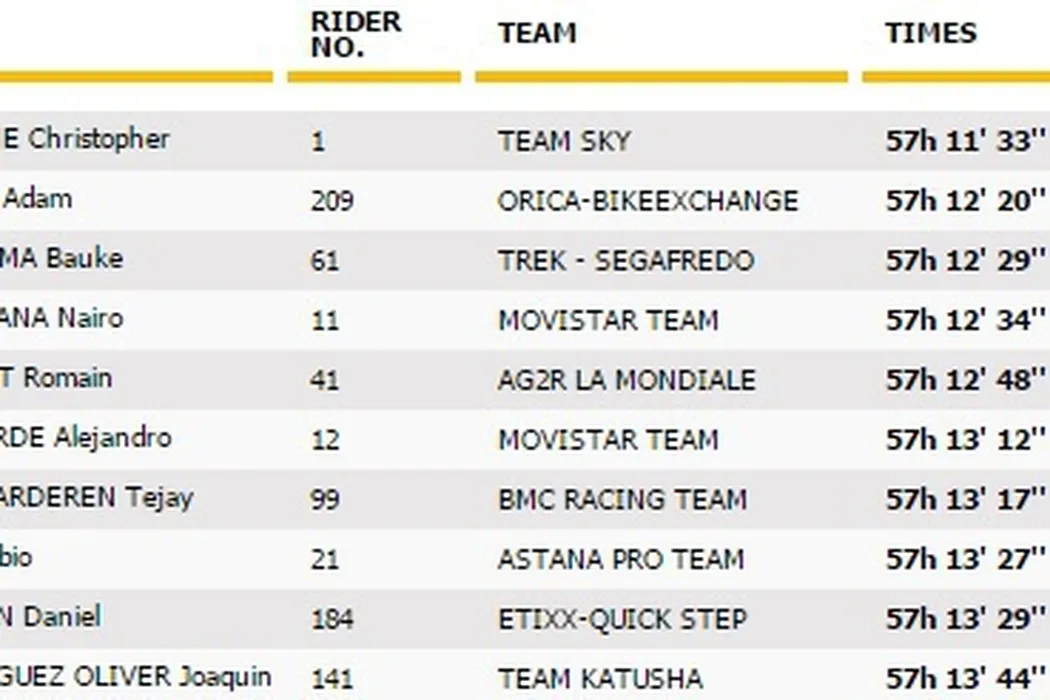Click MOVISTAR TEAM in rider 11's row
Screen dimensions: 1050x700
[608, 321]
